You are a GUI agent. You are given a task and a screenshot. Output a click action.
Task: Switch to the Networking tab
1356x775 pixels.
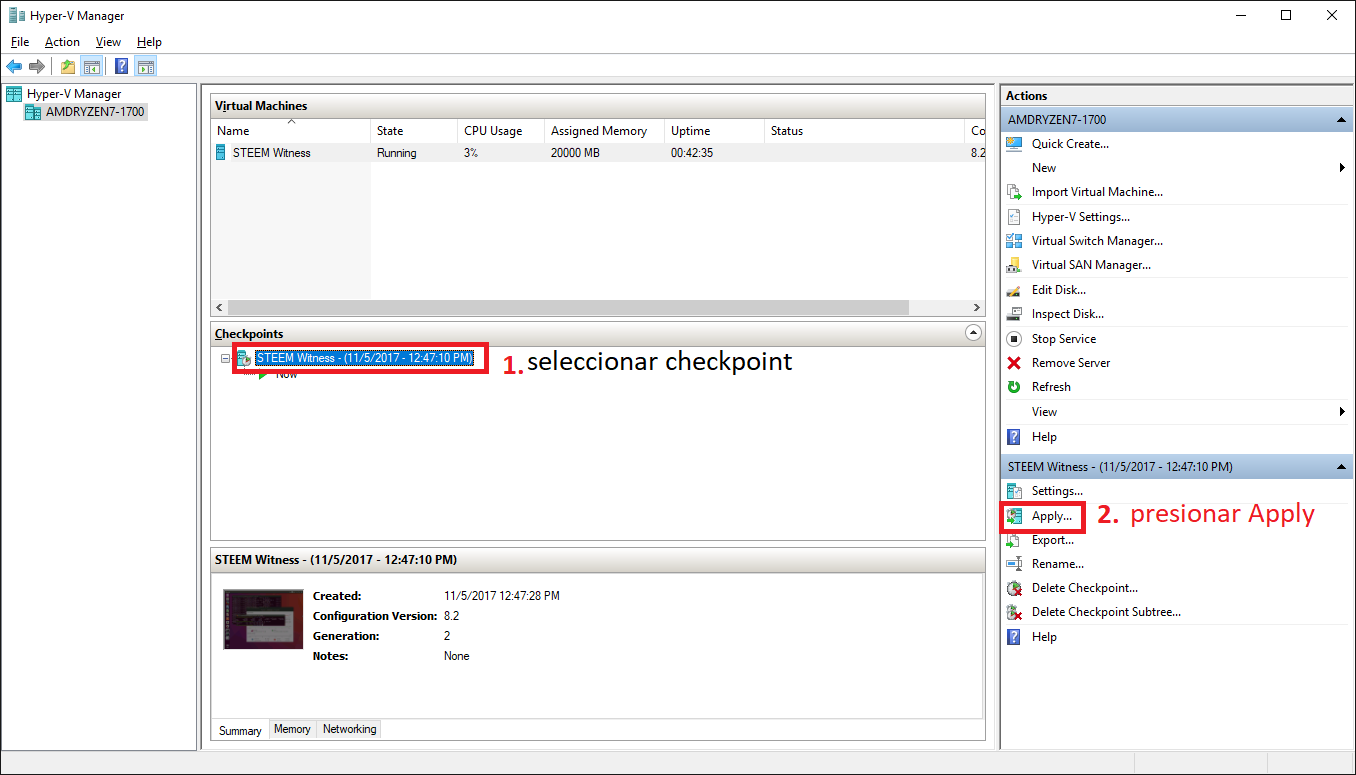[x=349, y=729]
